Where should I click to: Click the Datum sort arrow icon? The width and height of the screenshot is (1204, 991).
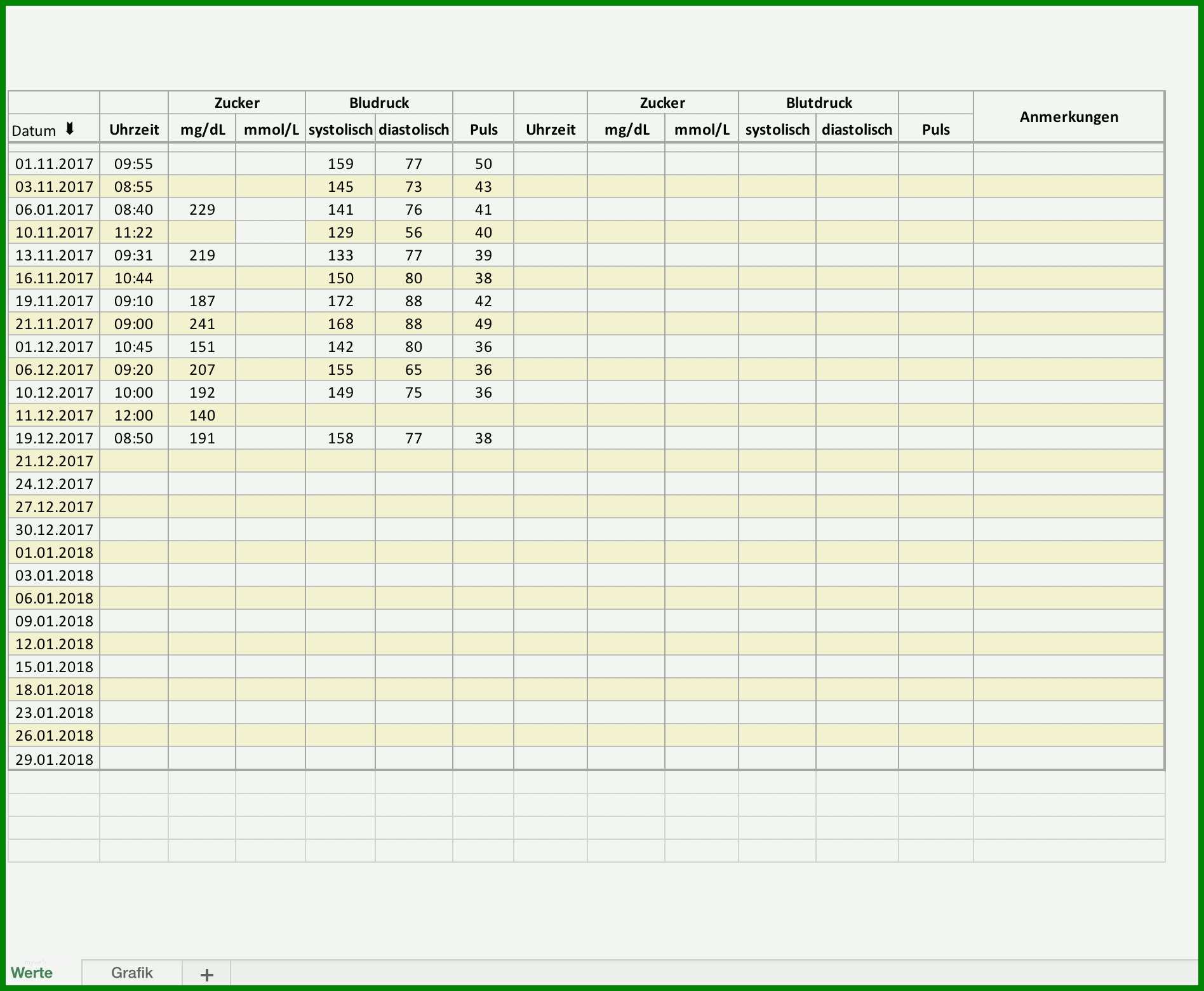[70, 129]
